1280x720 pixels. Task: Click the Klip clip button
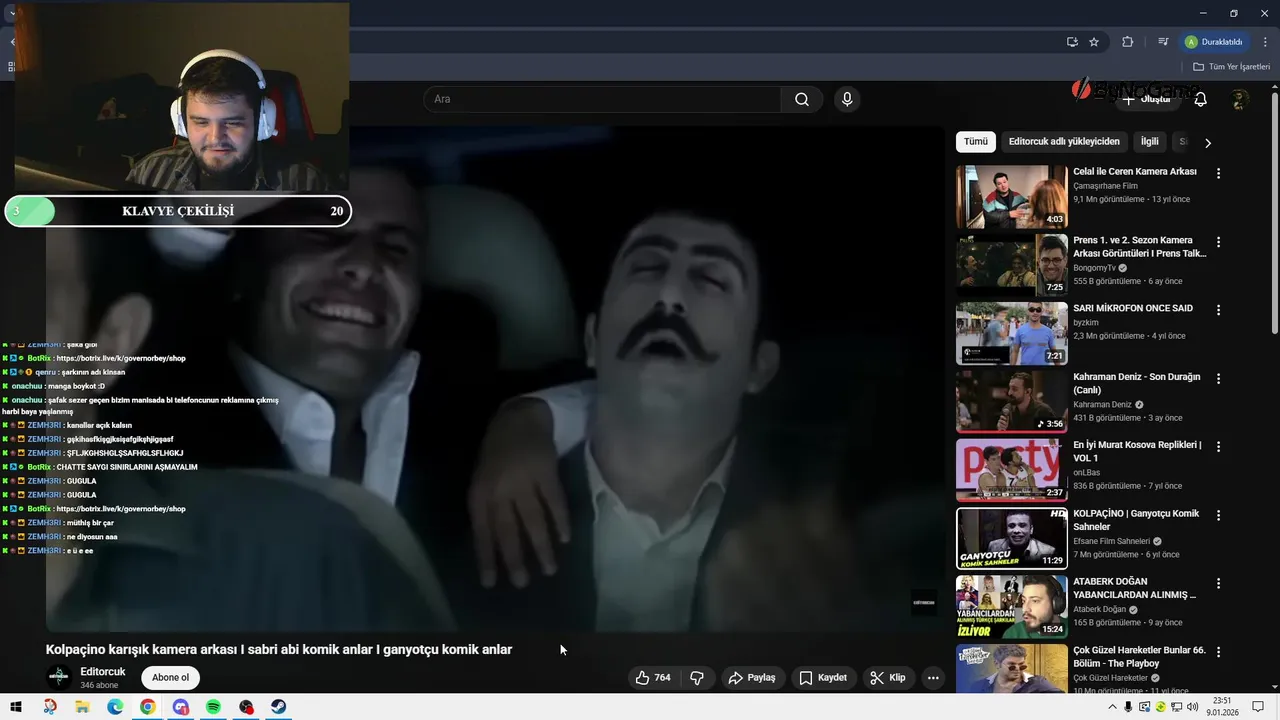point(888,677)
